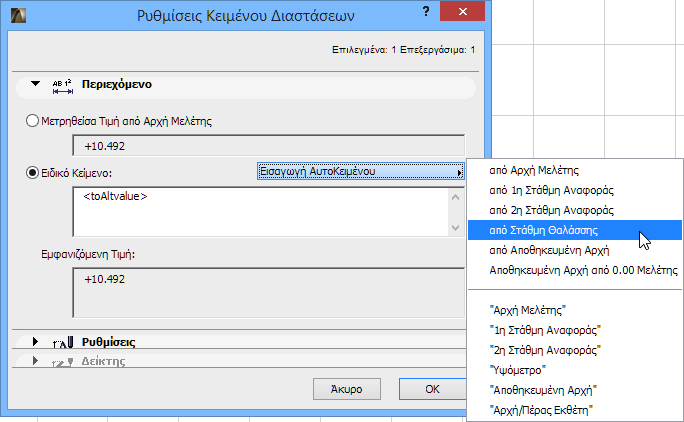Click the Εμφανιζόμενη Τιμή displayed value box
This screenshot has width=684, height=422.
pyautogui.click(x=269, y=293)
